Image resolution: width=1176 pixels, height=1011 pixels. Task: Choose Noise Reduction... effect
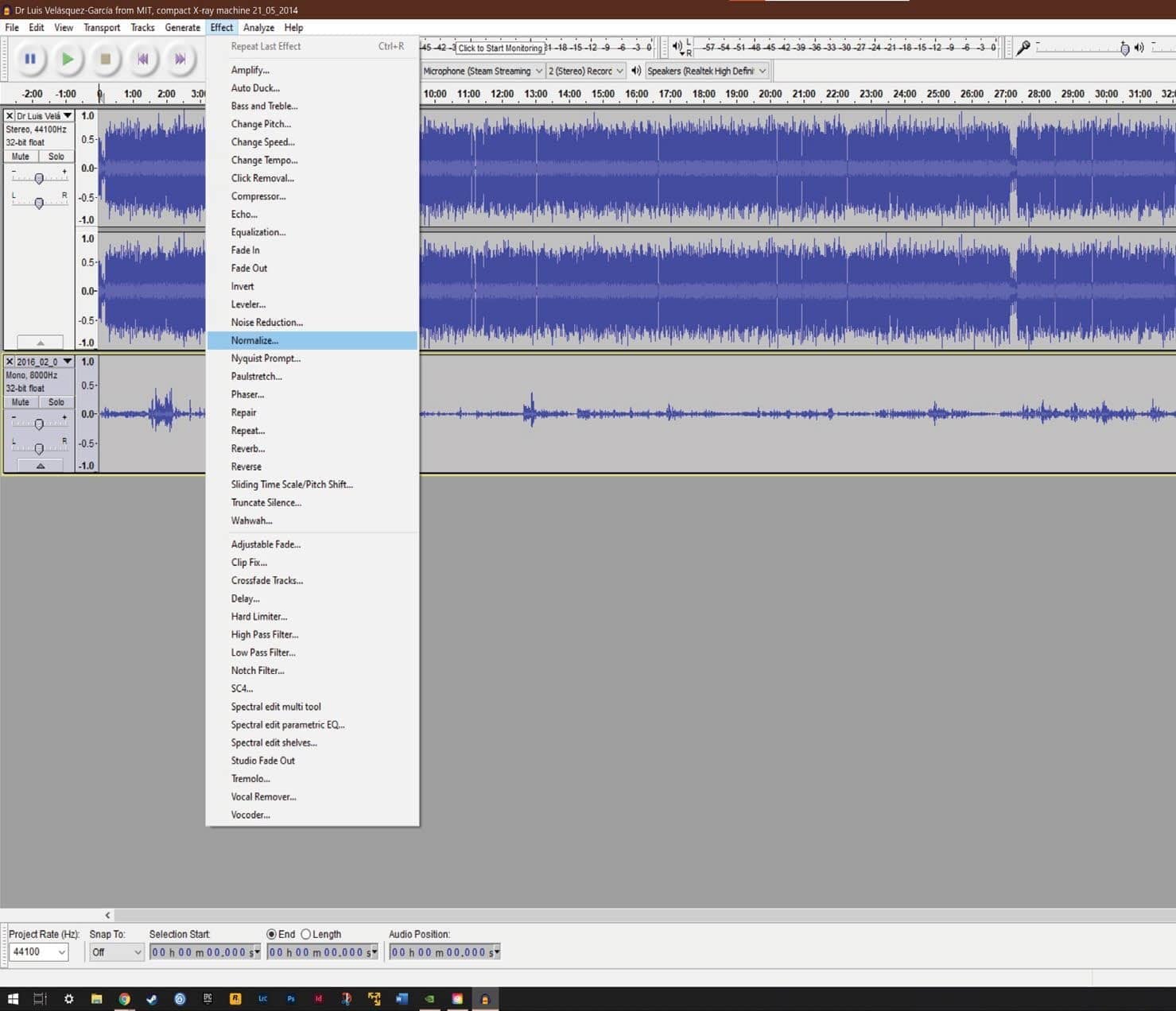(x=312, y=322)
